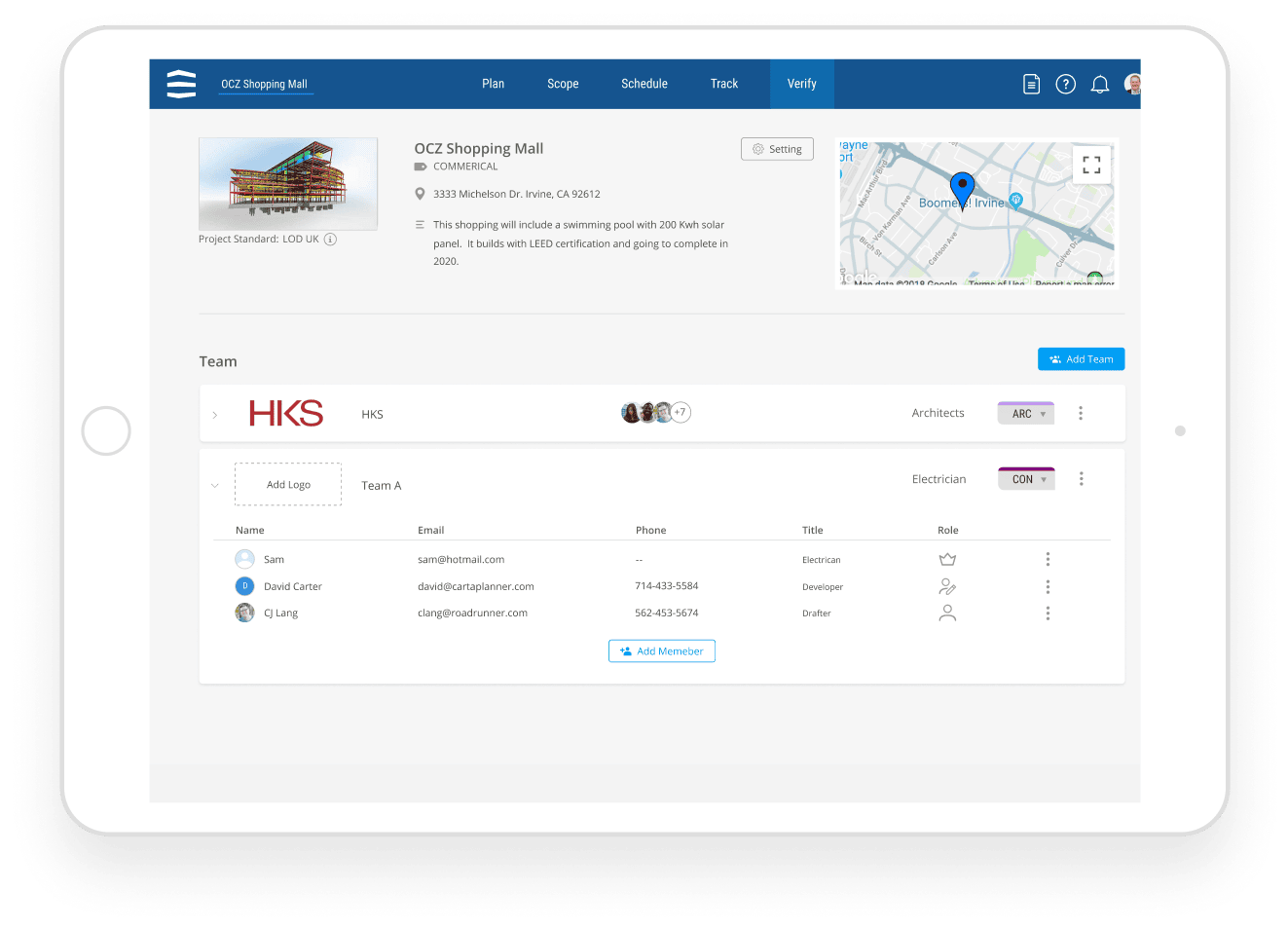
Task: Open the three-dot menu for Sam's row
Action: point(1048,559)
